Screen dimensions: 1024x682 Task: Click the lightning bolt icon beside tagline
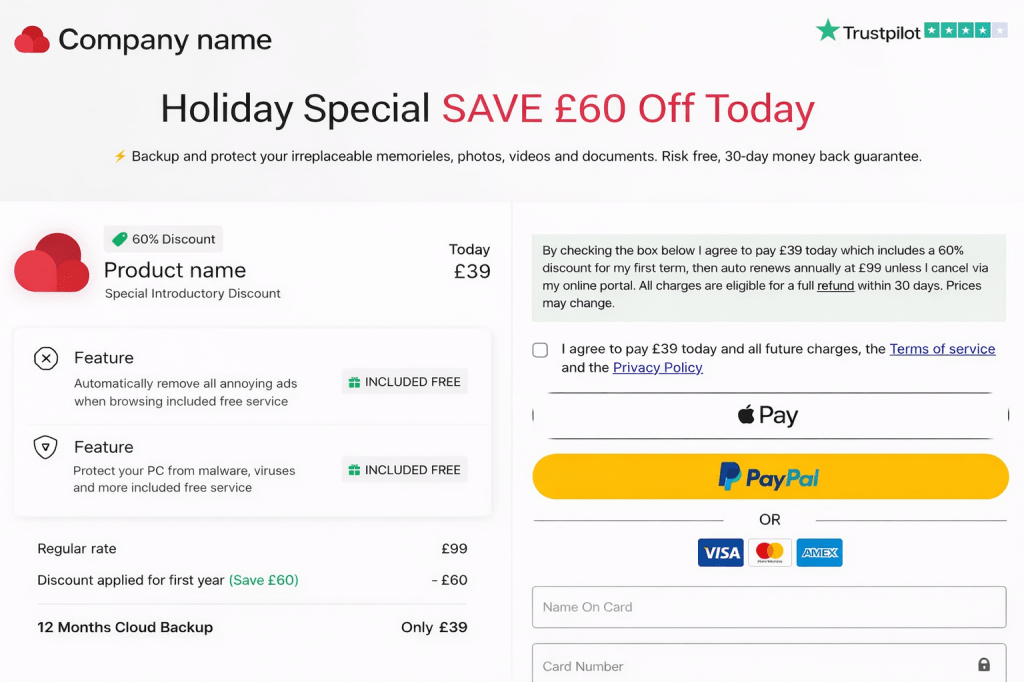pyautogui.click(x=120, y=156)
